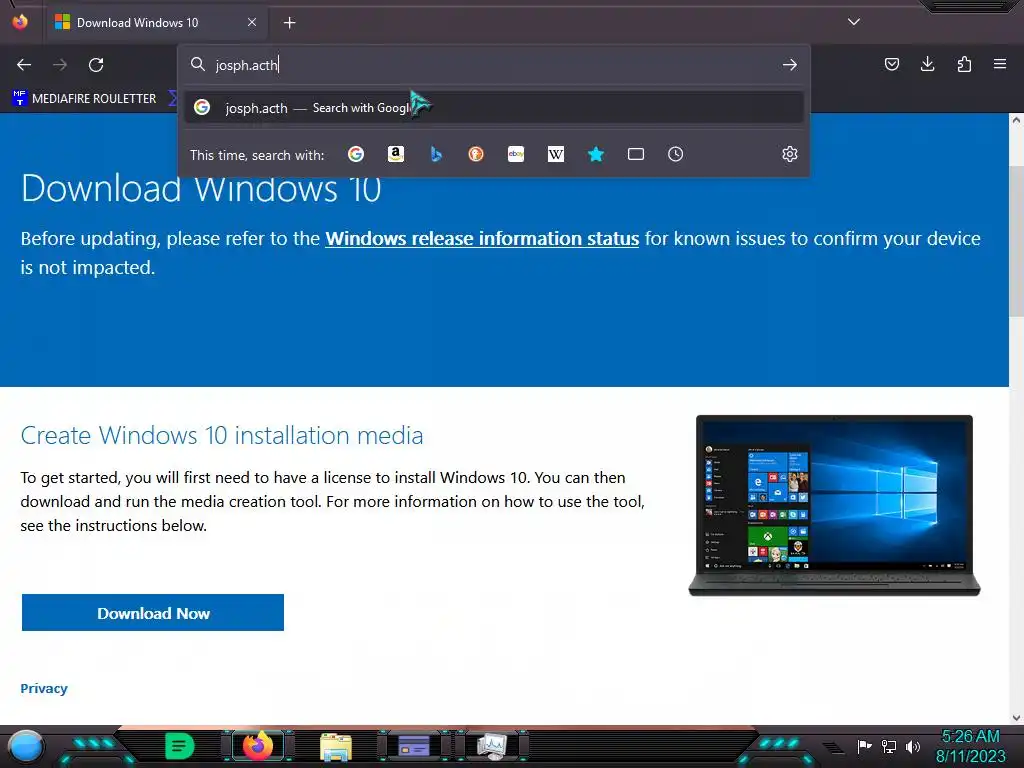Click 'Create Windows 10 installation media' heading
Viewport: 1024px width, 768px height.
pyautogui.click(x=221, y=436)
